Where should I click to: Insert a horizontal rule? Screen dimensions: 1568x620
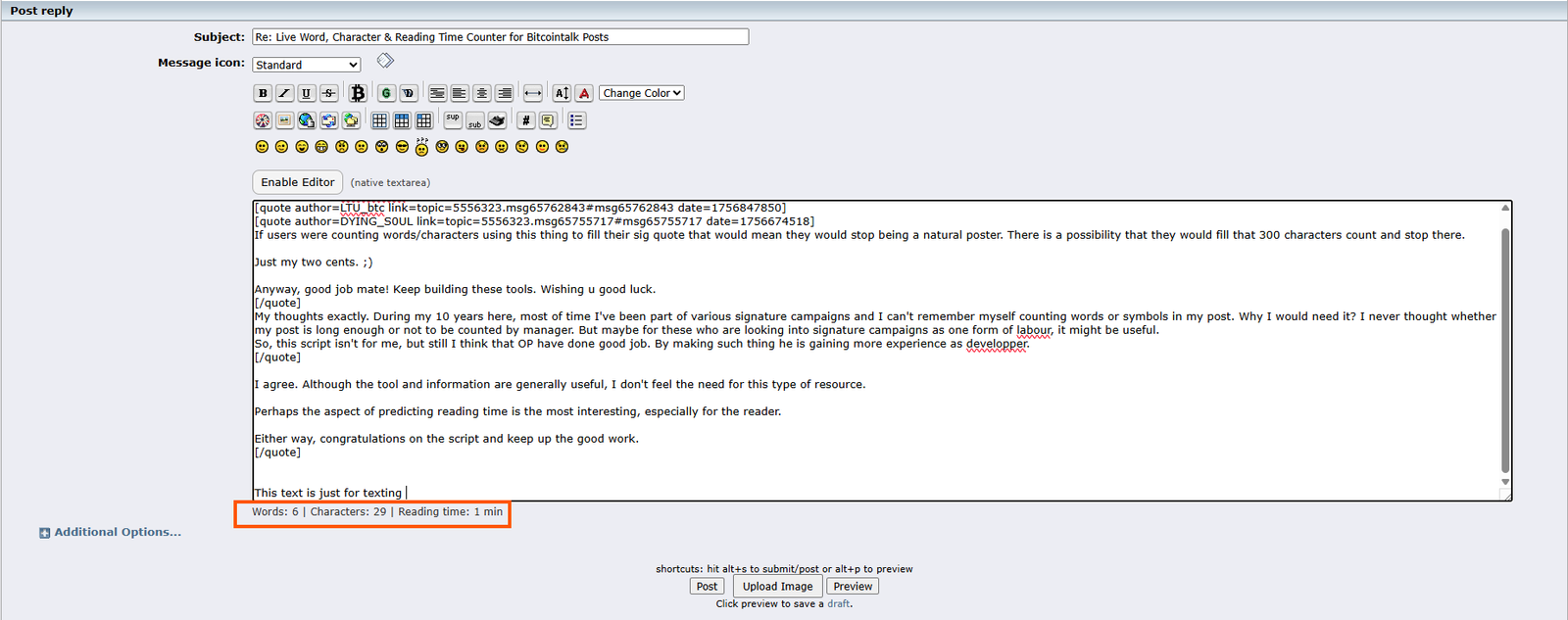tap(533, 93)
